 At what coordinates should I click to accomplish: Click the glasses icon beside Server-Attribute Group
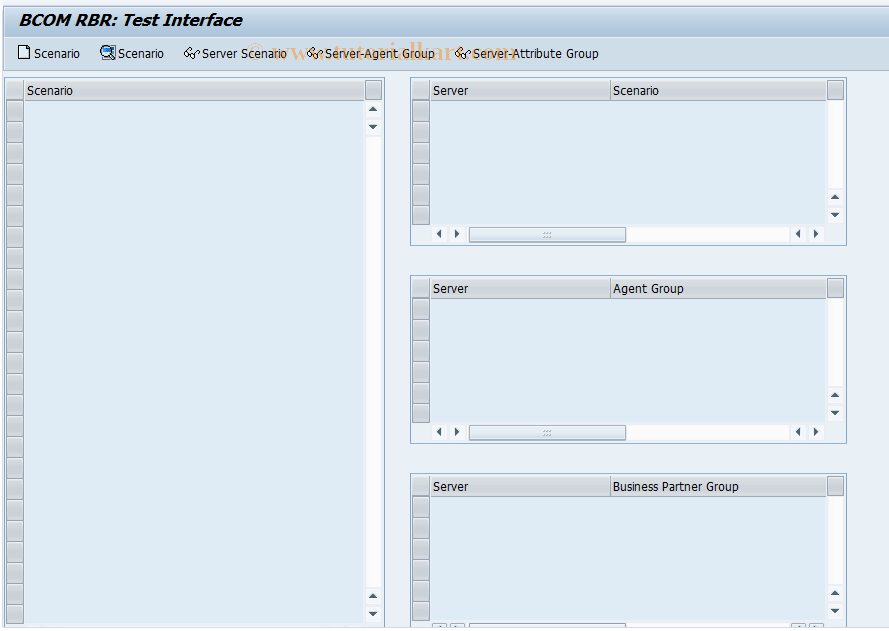[463, 53]
